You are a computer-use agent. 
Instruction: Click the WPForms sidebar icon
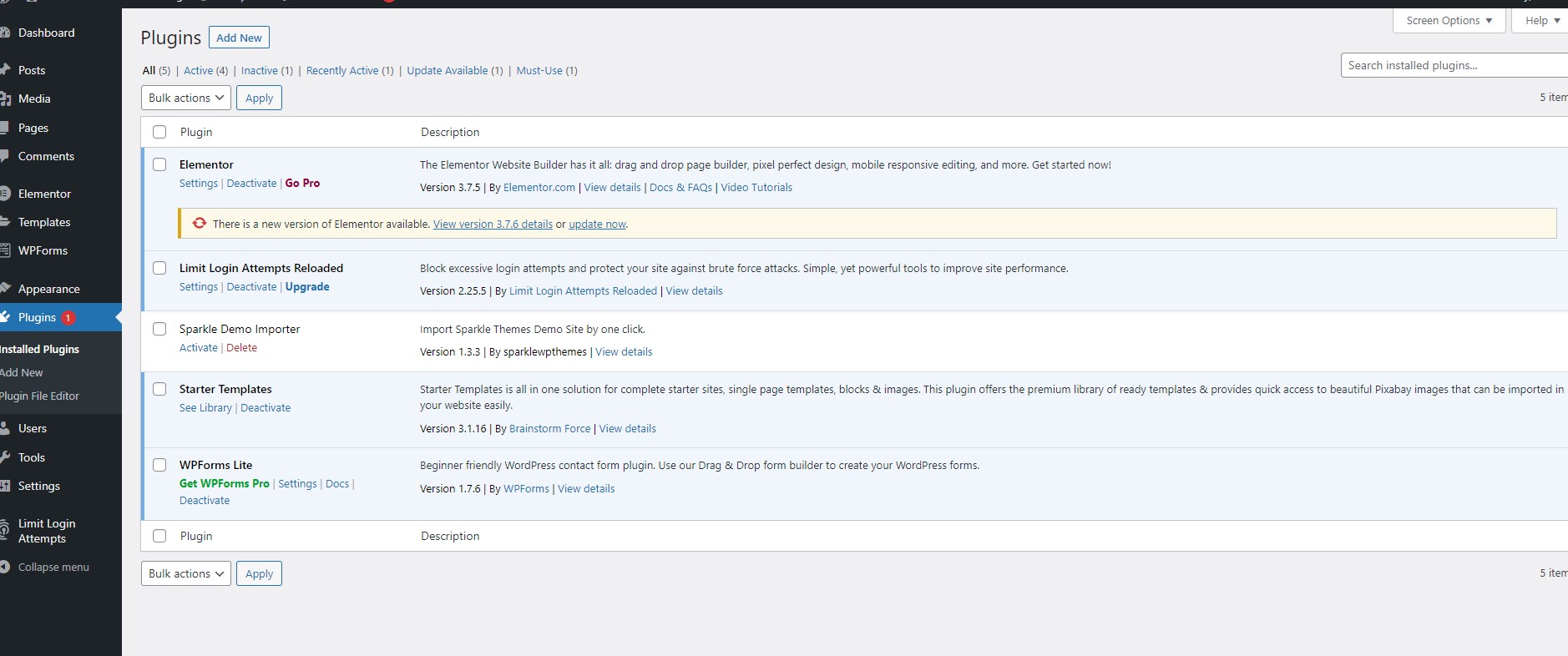5,250
